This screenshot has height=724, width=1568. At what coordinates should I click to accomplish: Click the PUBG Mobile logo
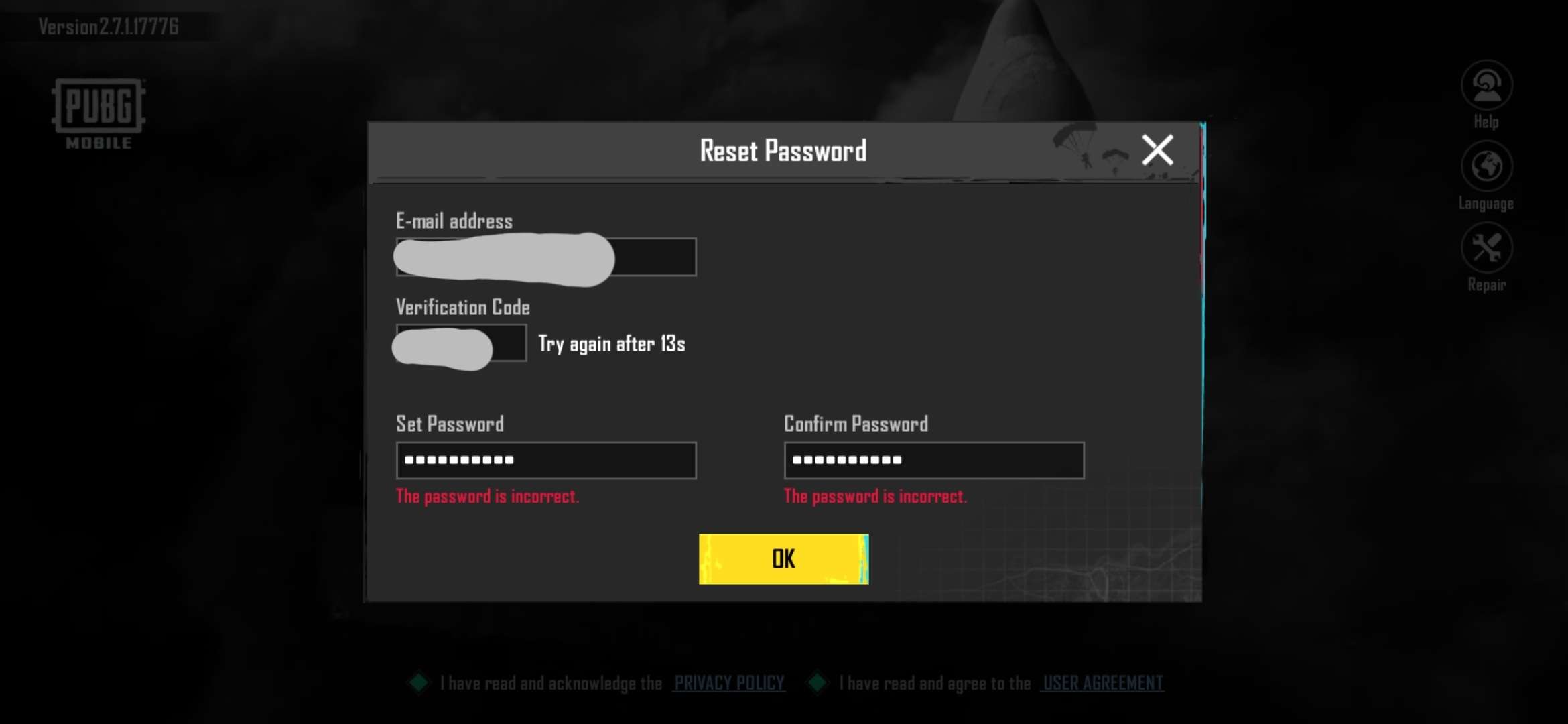[x=99, y=113]
